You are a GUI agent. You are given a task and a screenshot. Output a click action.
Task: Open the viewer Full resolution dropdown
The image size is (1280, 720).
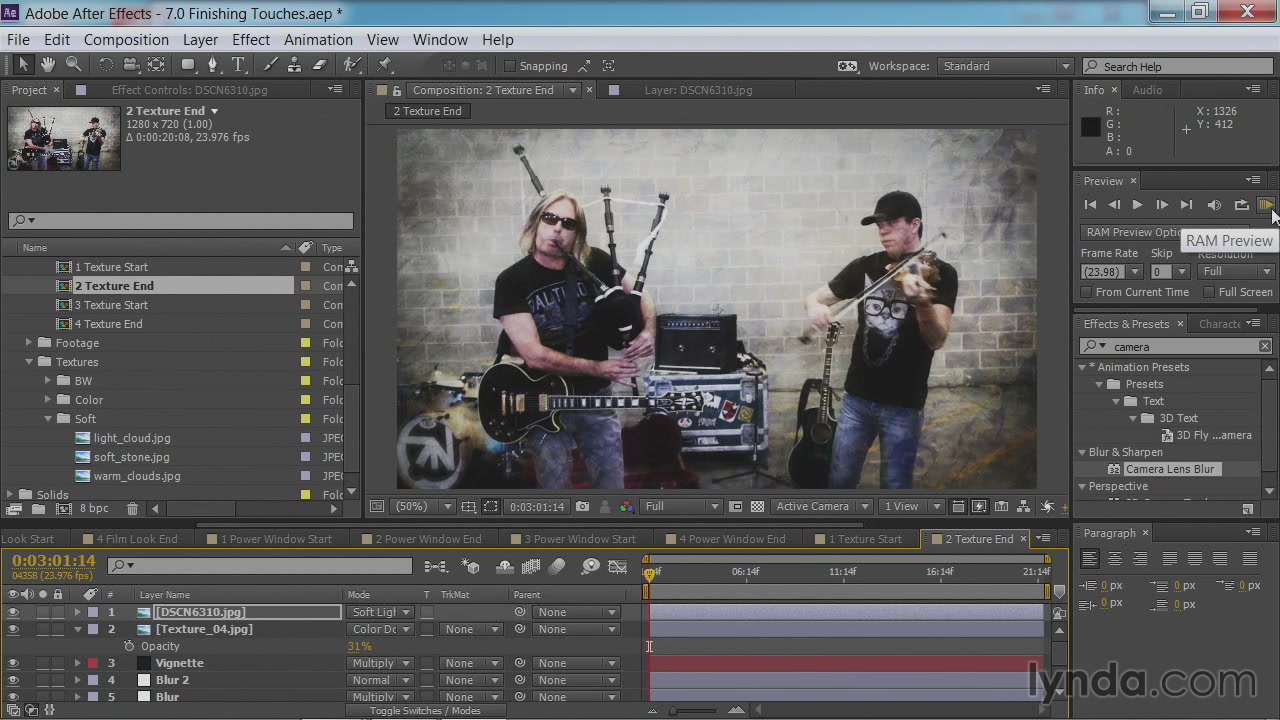682,507
